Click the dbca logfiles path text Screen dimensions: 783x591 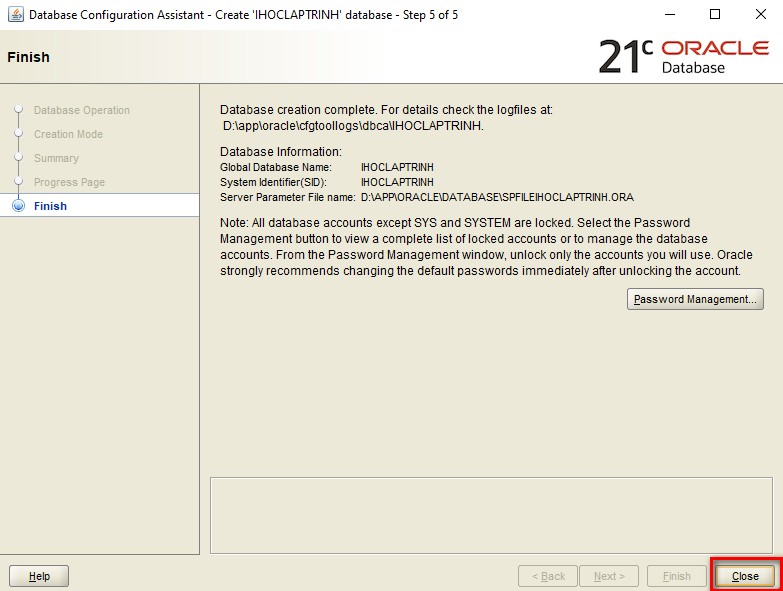pos(353,126)
